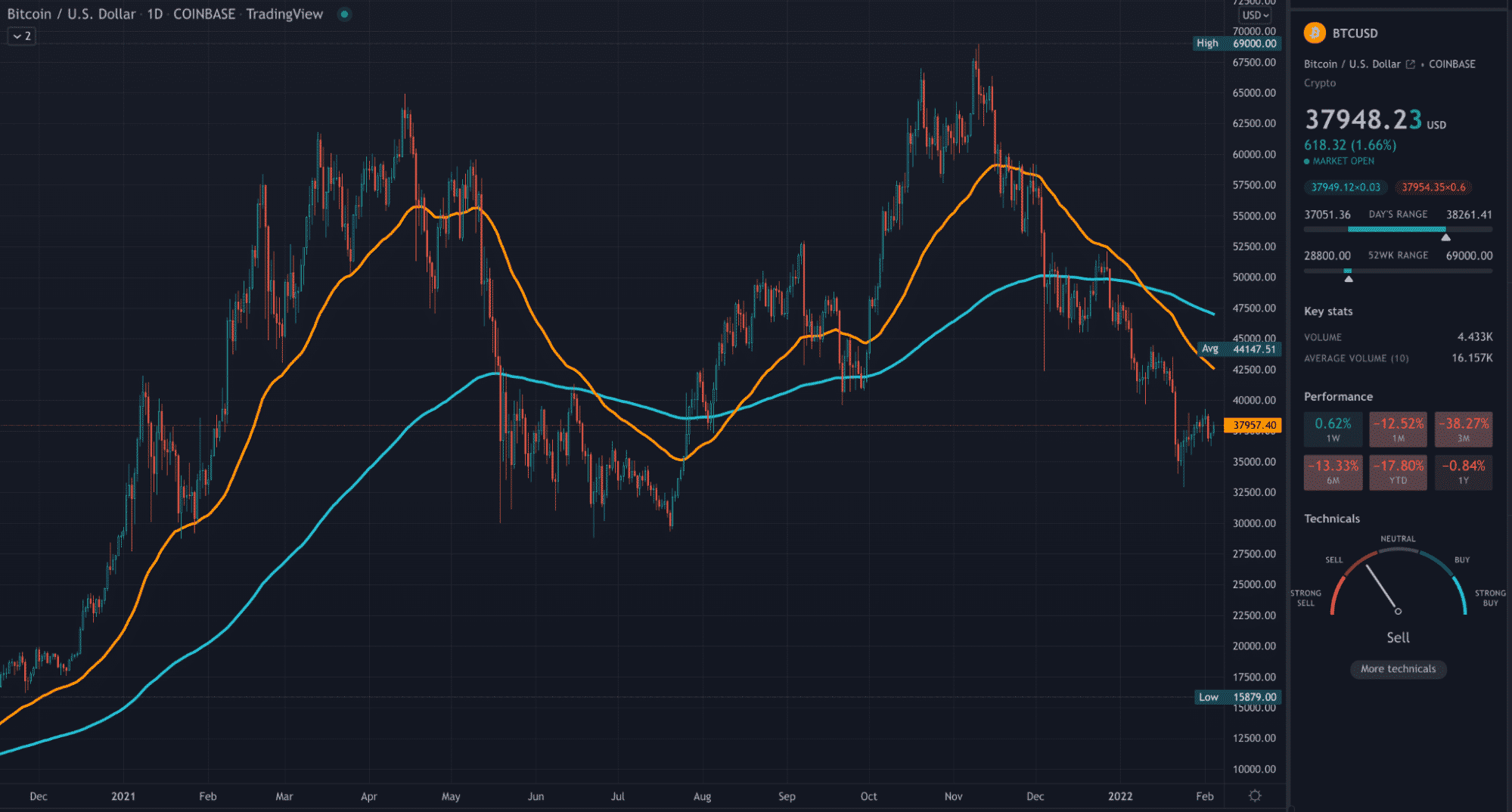This screenshot has height=812, width=1512.
Task: Expand the indicators legend chevron labeled 2
Action: [22, 36]
